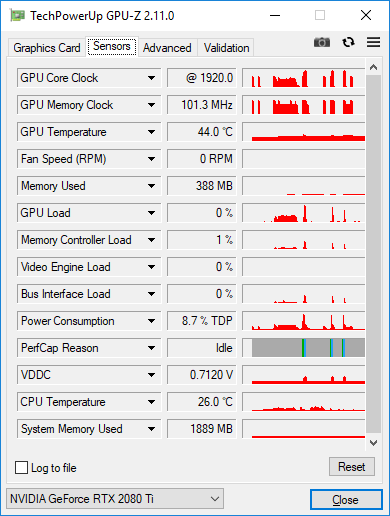Open the Validation tab
390x516 pixels.
click(226, 48)
